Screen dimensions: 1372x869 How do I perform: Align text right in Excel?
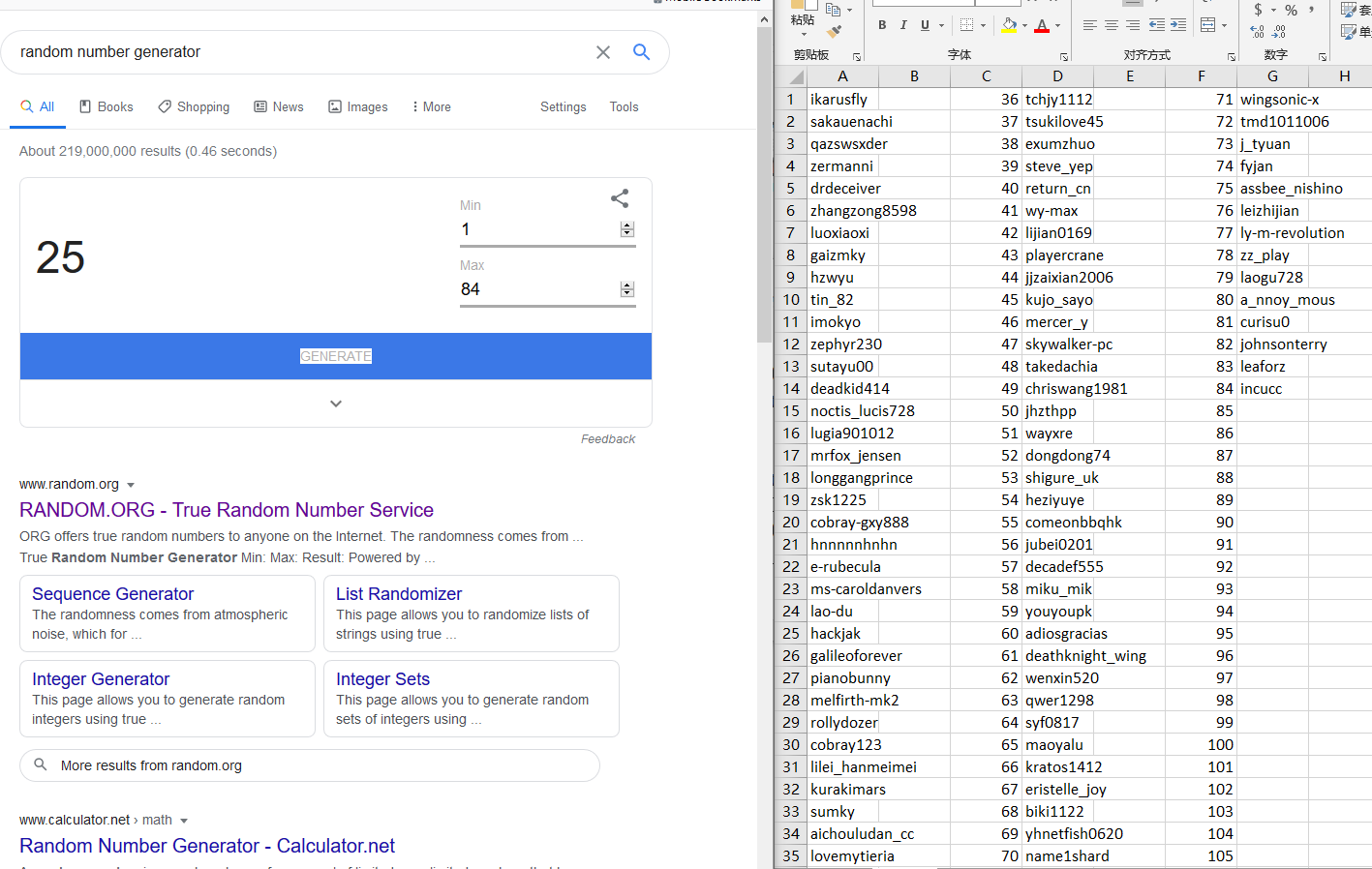point(1133,25)
